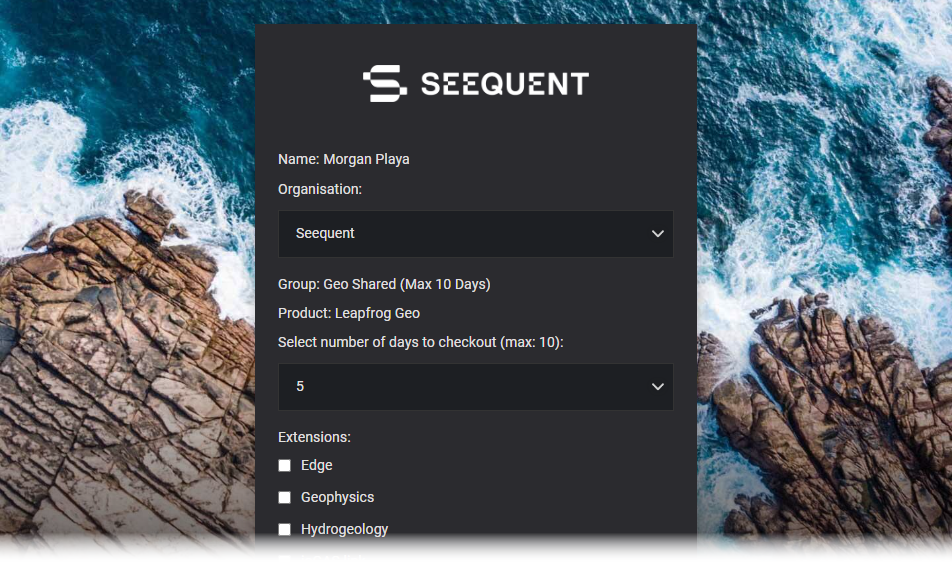
Task: Click the Product: Leapfrog Geo text
Action: click(x=349, y=313)
